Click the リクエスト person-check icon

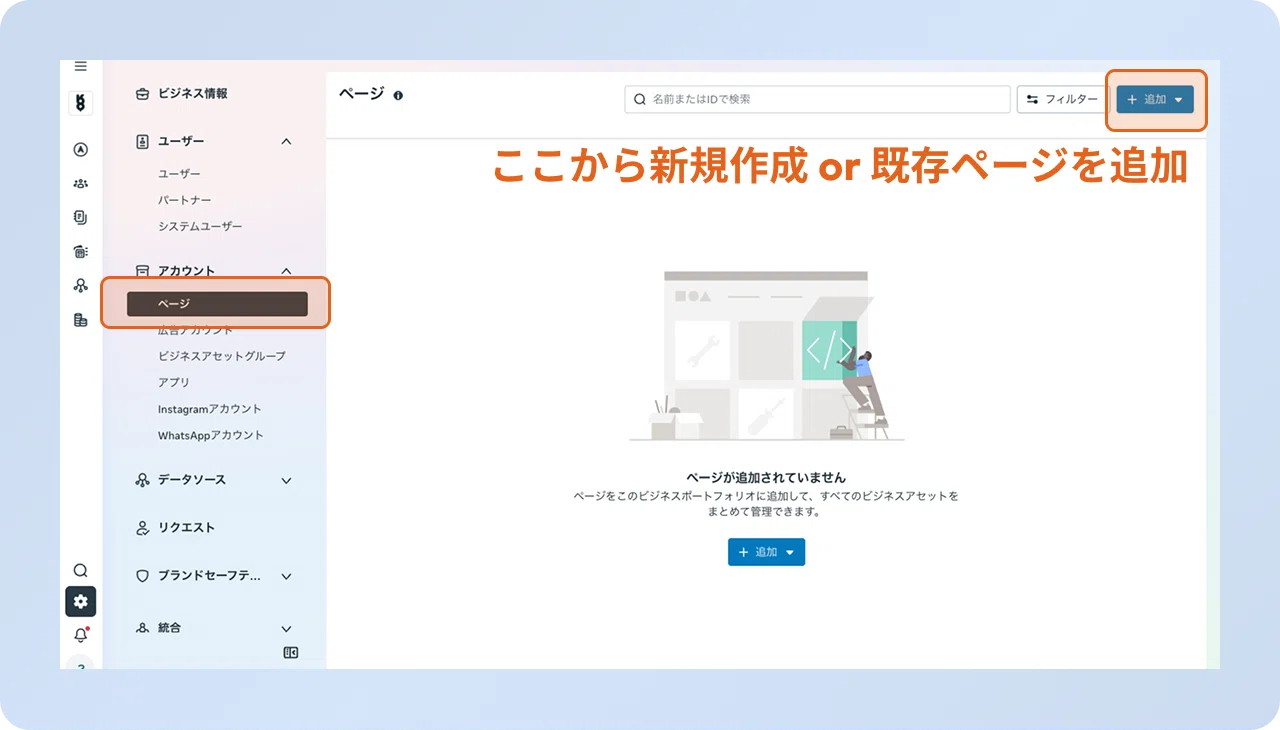tap(142, 528)
